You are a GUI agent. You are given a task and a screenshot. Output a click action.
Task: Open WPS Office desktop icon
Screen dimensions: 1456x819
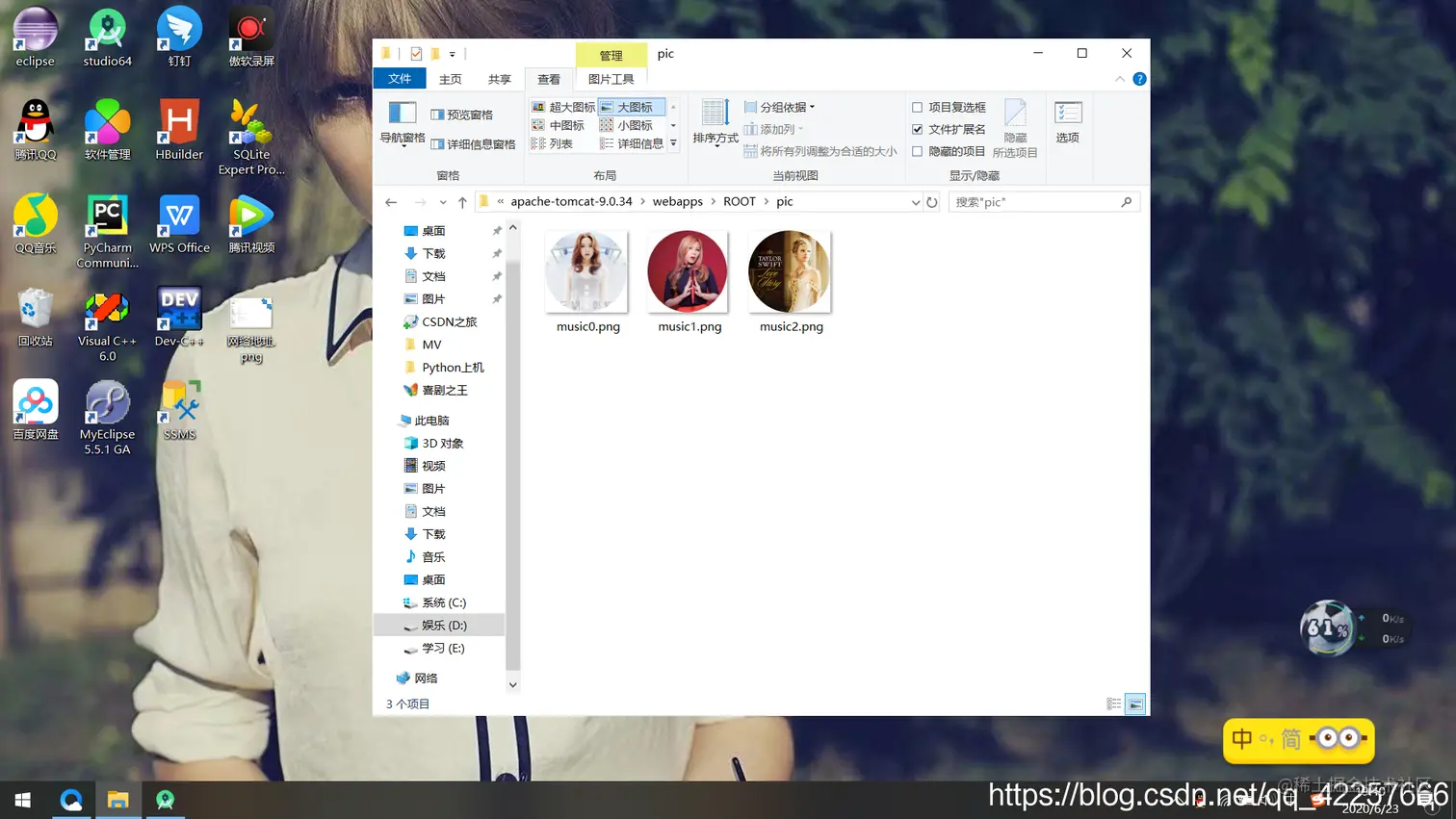179,223
